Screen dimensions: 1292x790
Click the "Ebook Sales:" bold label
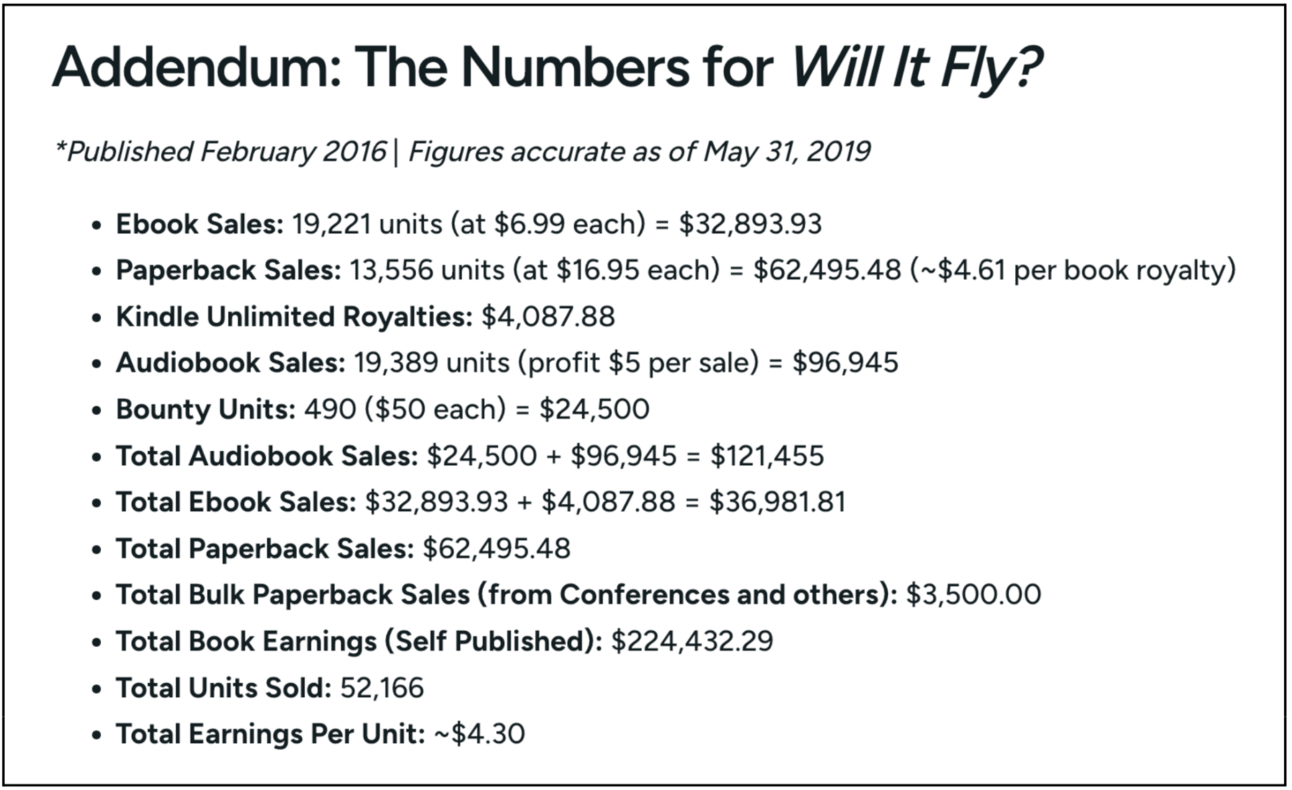(200, 224)
